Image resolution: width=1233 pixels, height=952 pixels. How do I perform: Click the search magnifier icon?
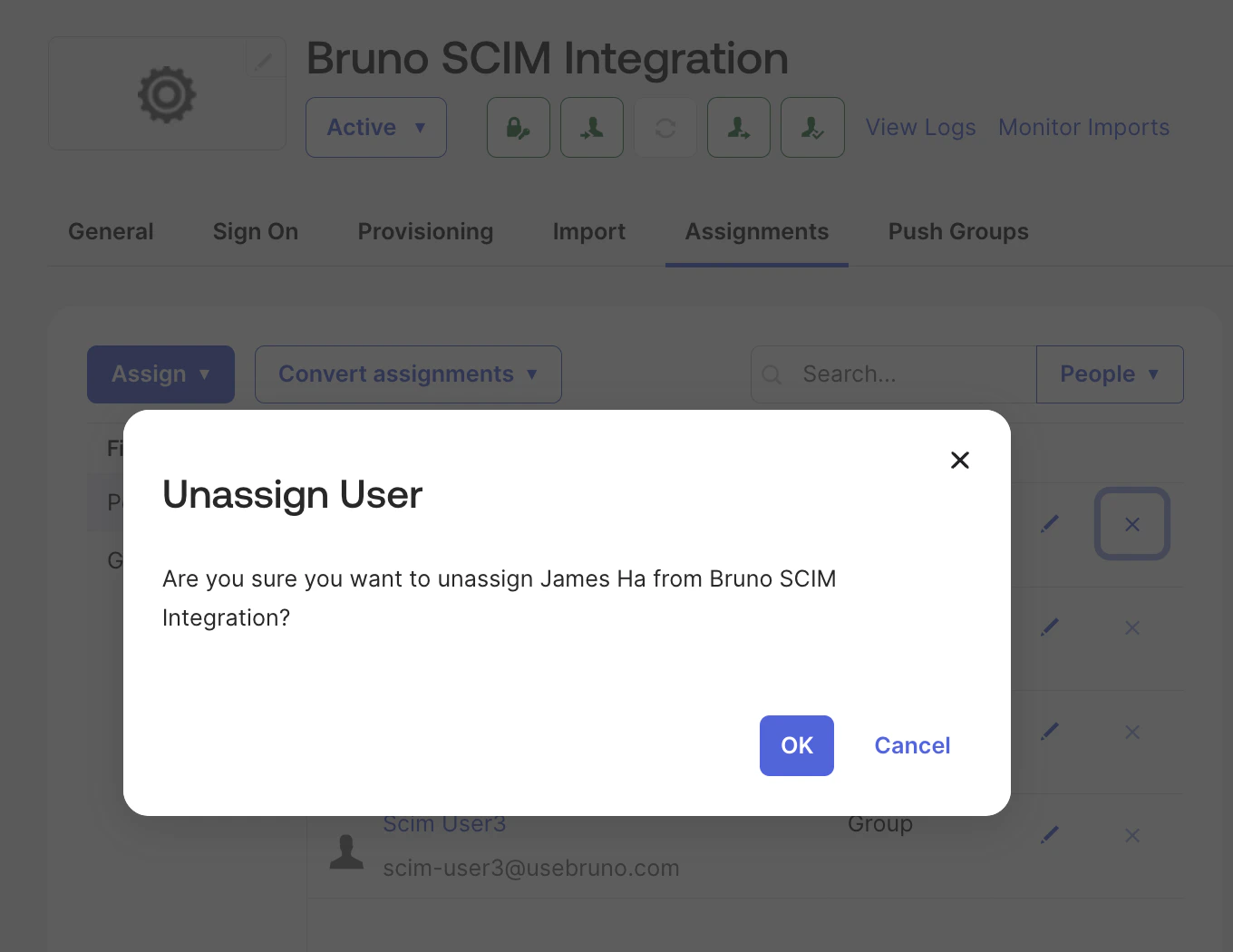pos(772,374)
